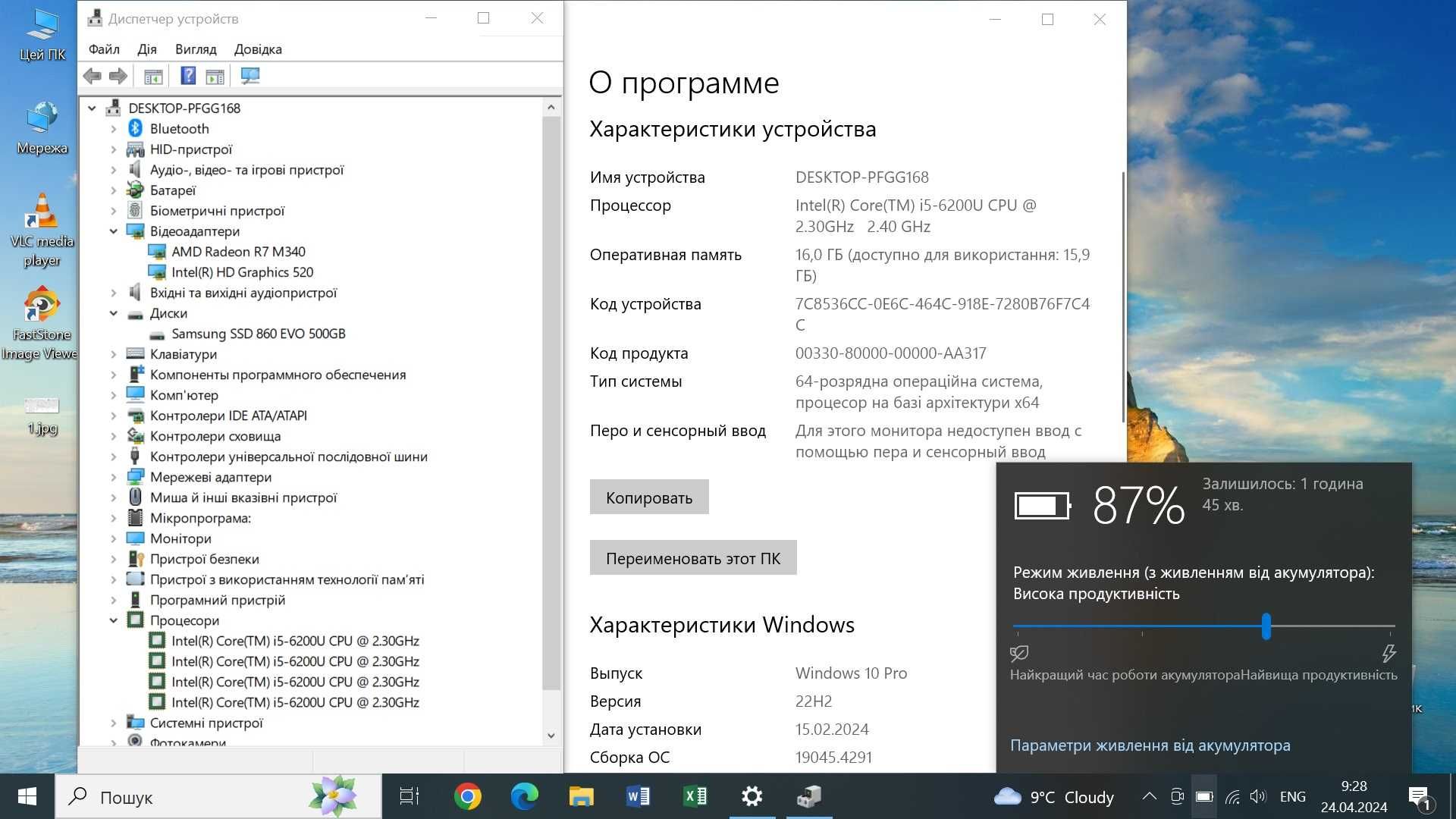The image size is (1456, 819).
Task: Click the Meet Now tray icon
Action: pos(1177,796)
